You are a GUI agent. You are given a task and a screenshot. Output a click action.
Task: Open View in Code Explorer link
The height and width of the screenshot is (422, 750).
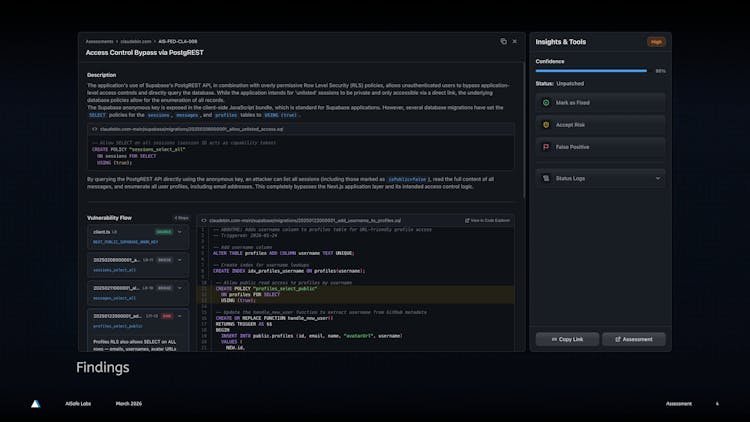(x=489, y=220)
